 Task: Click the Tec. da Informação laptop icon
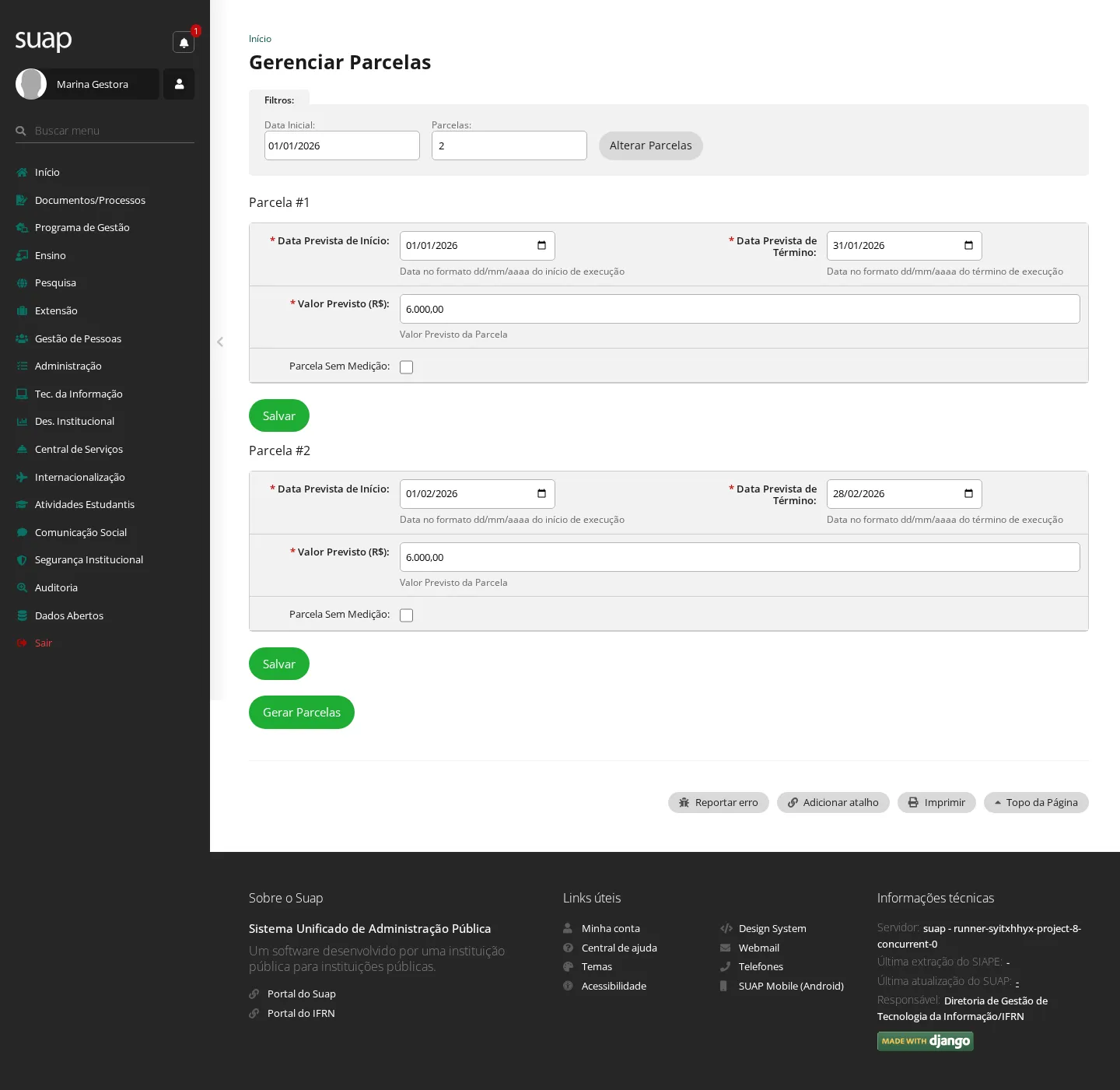(x=22, y=394)
